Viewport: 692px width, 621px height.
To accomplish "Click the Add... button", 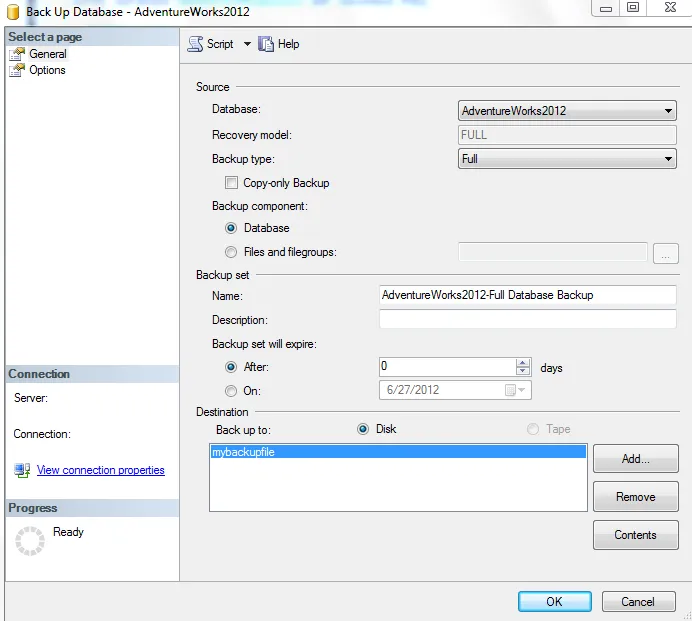I will point(636,459).
